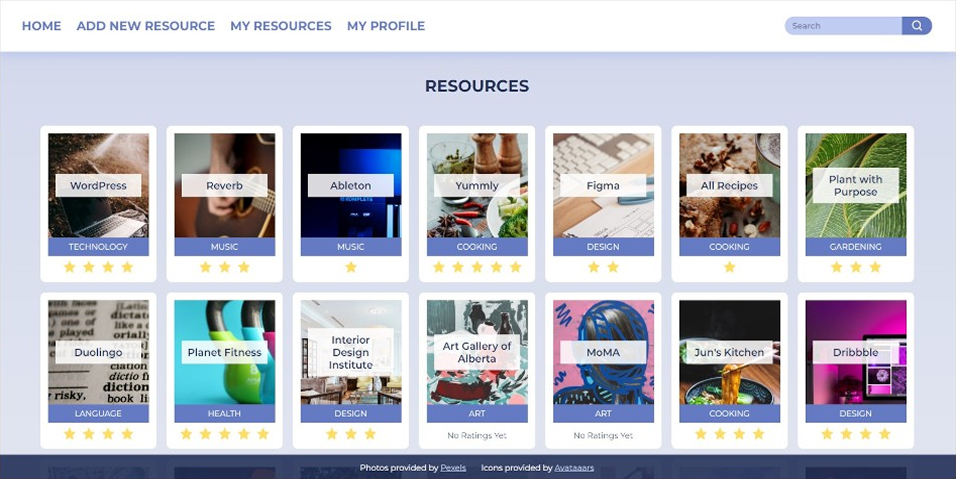Open the Pexels link in footer

point(453,468)
